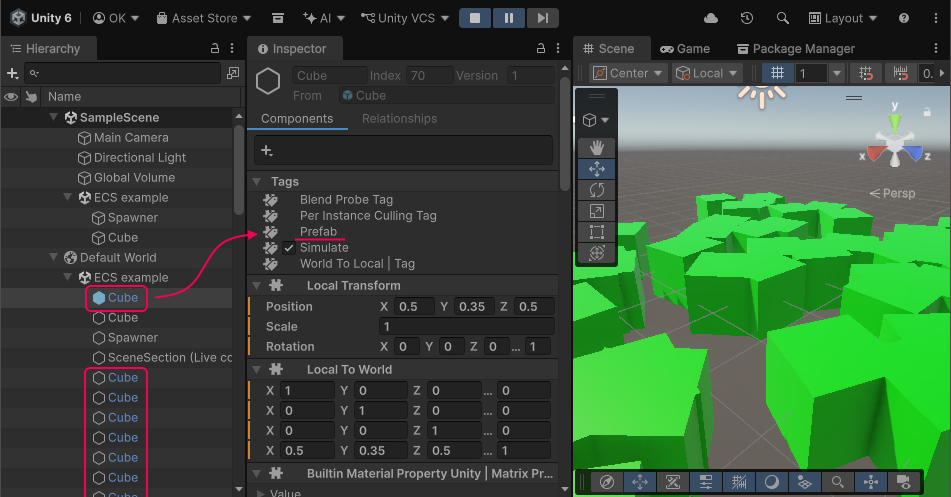
Task: Select the Move tool in Scene tools
Action: click(597, 169)
